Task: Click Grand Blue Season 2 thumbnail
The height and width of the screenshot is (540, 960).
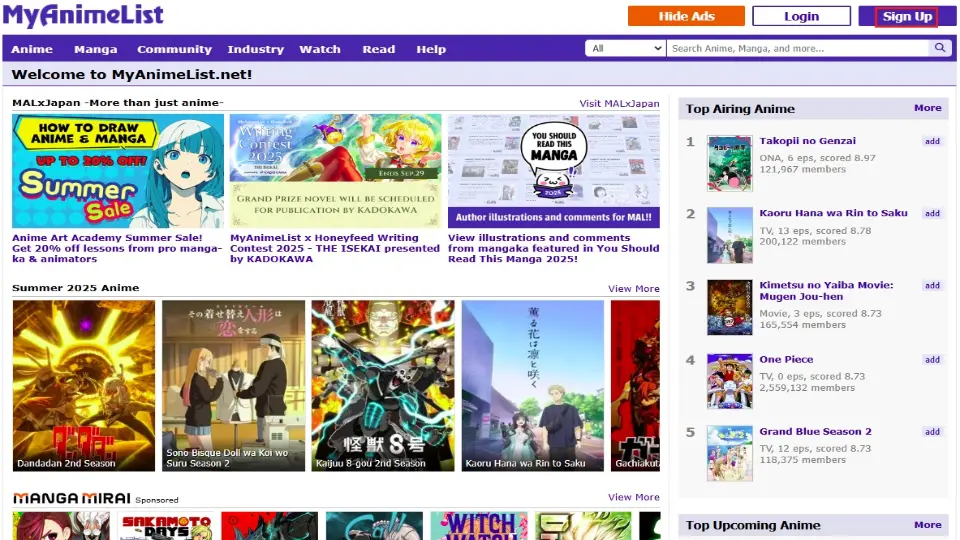Action: [x=729, y=453]
